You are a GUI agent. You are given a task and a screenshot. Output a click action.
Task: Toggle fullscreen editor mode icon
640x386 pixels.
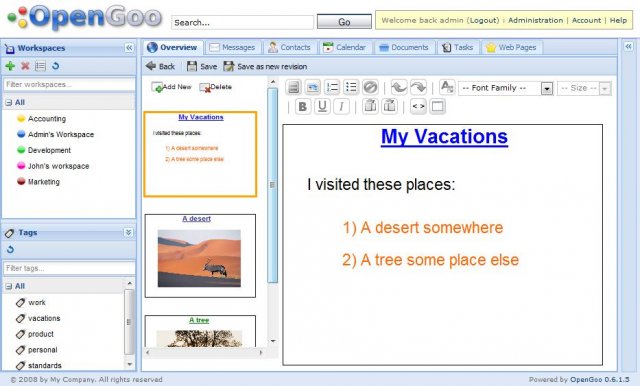click(x=437, y=106)
